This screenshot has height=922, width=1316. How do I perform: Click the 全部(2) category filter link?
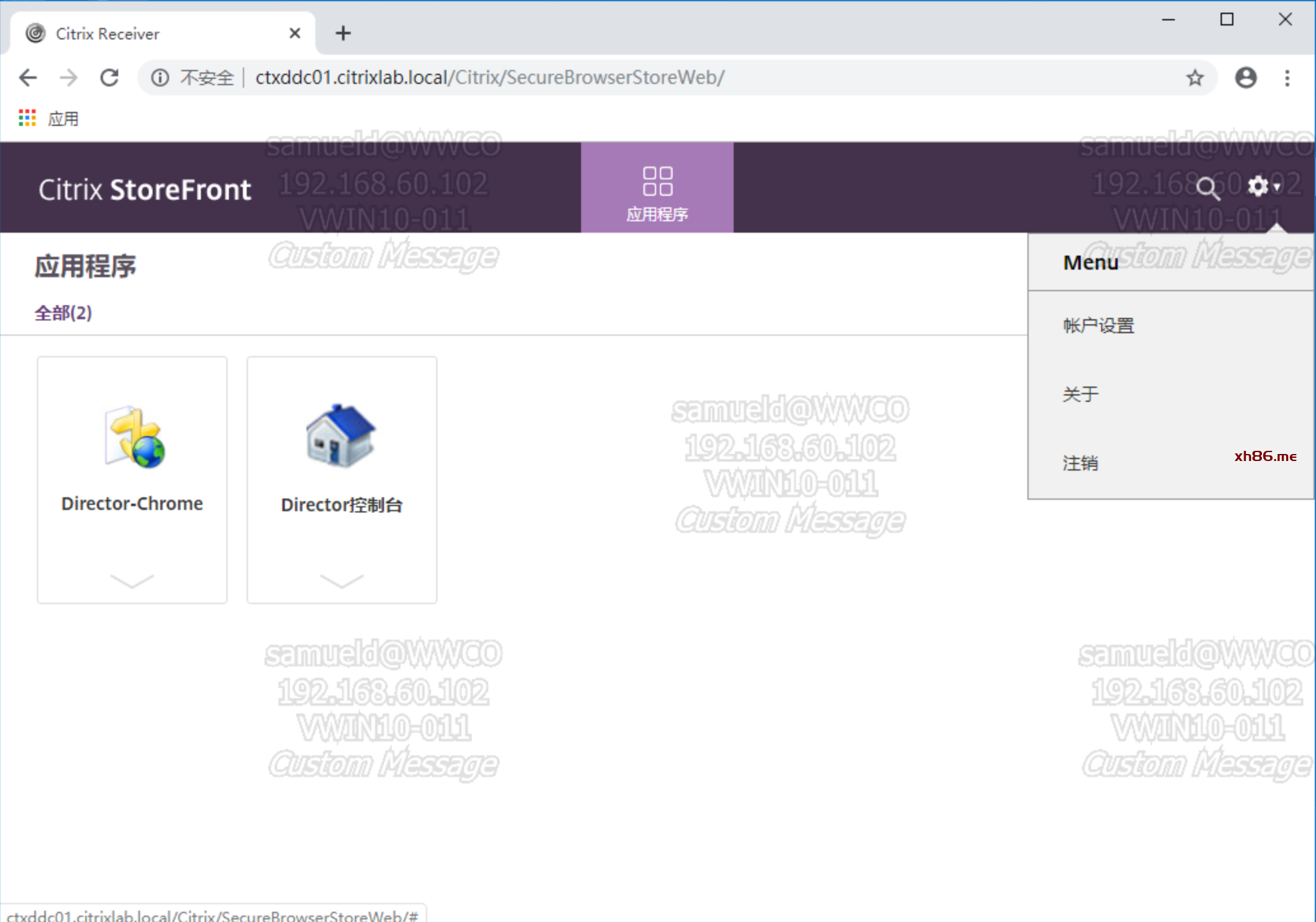point(63,313)
